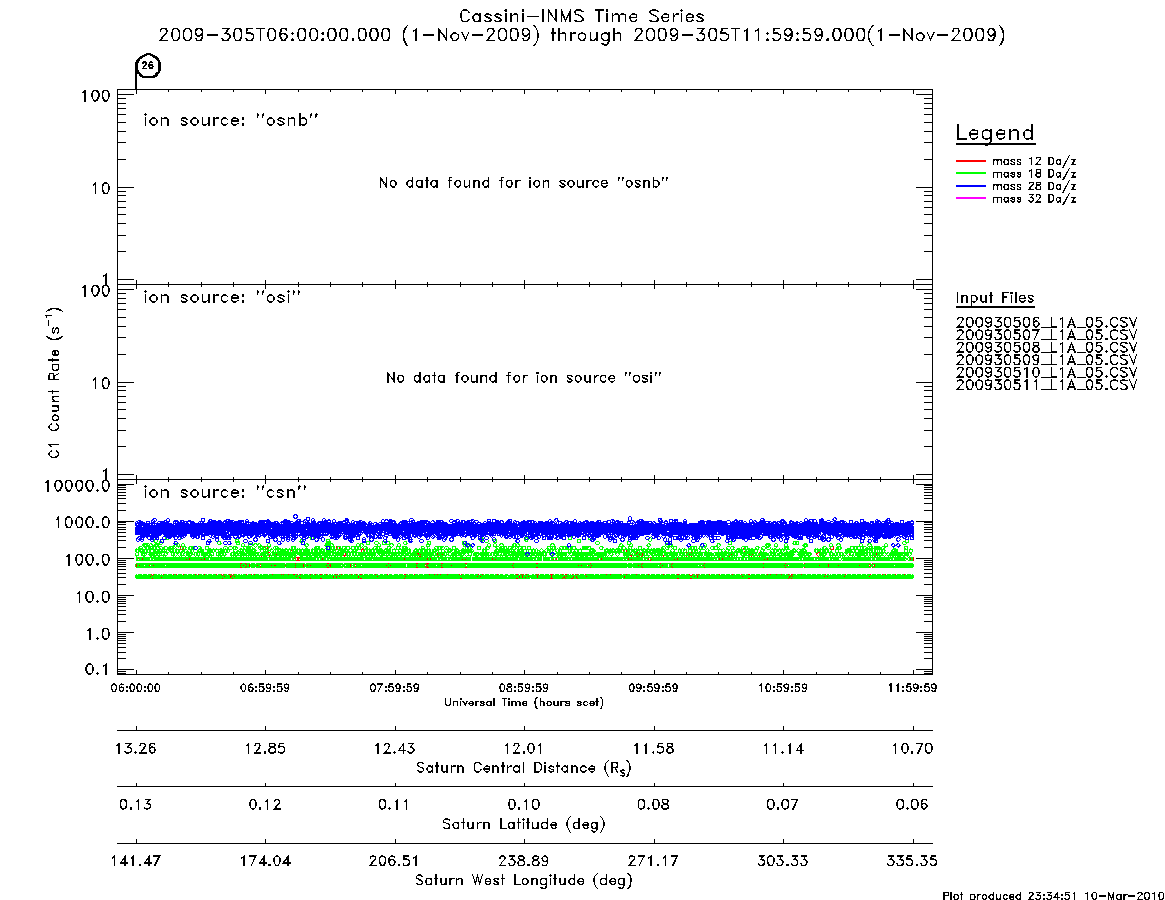This screenshot has width=1165, height=900.
Task: Click the 10.70 central distance value
Action: click(x=912, y=748)
